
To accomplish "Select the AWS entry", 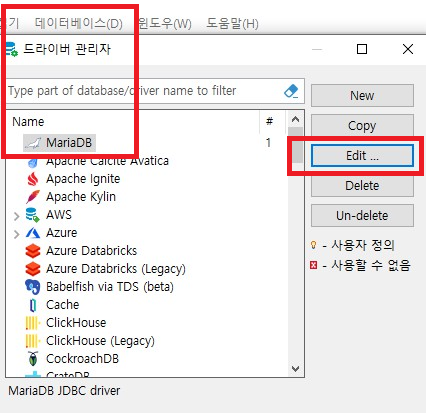I will (59, 215).
